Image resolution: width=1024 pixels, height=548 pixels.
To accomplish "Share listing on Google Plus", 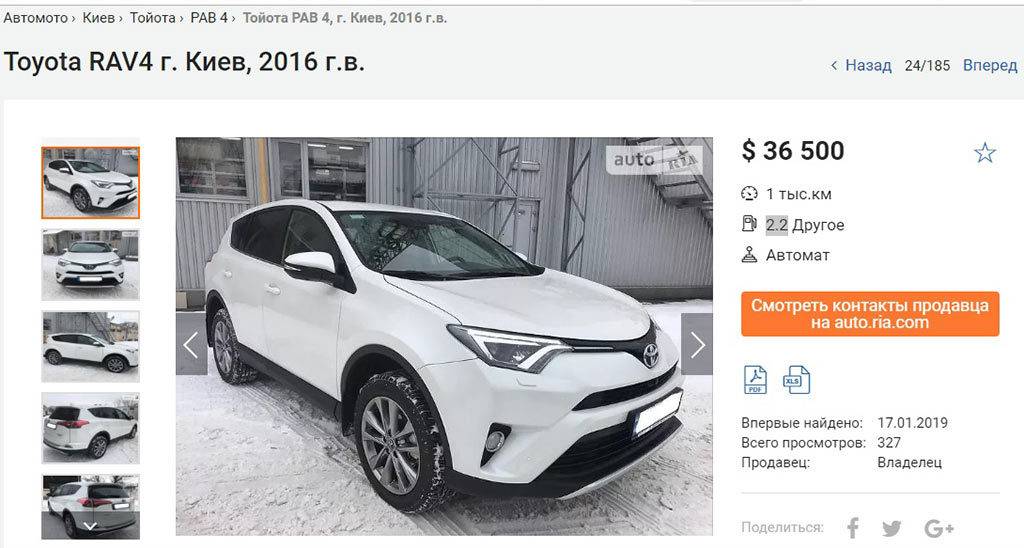I will pos(939,528).
